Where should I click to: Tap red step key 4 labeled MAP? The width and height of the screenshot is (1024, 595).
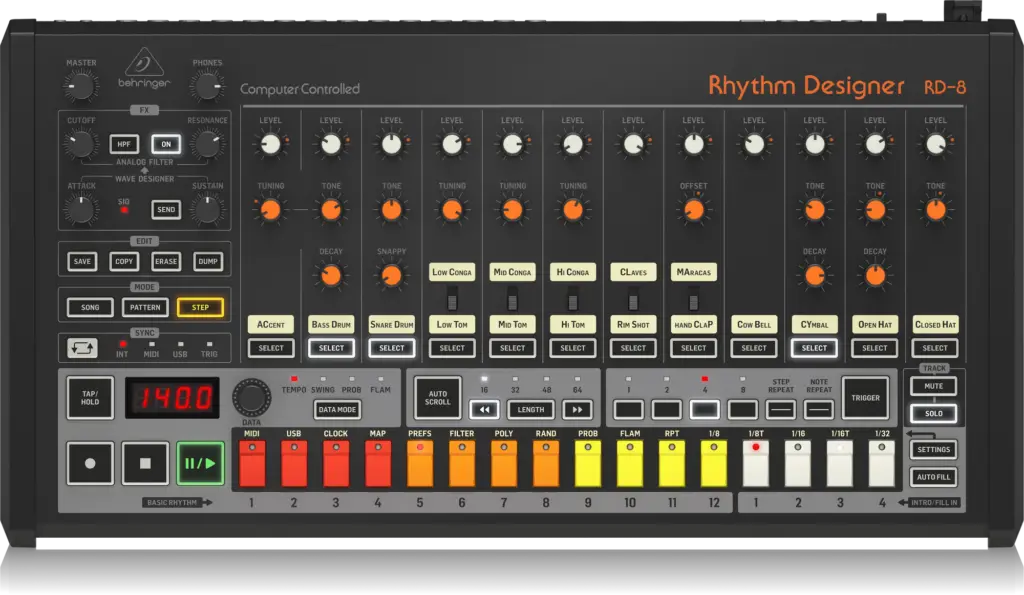click(377, 464)
